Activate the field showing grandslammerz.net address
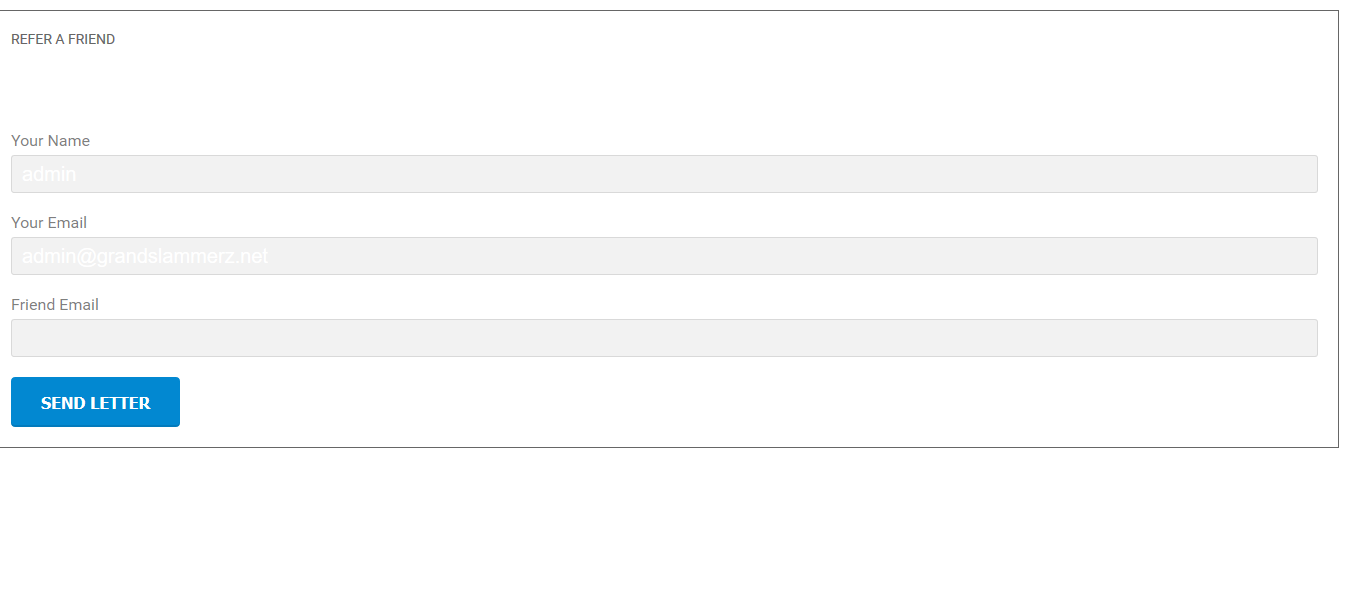Image resolution: width=1349 pixels, height=604 pixels. pos(663,256)
